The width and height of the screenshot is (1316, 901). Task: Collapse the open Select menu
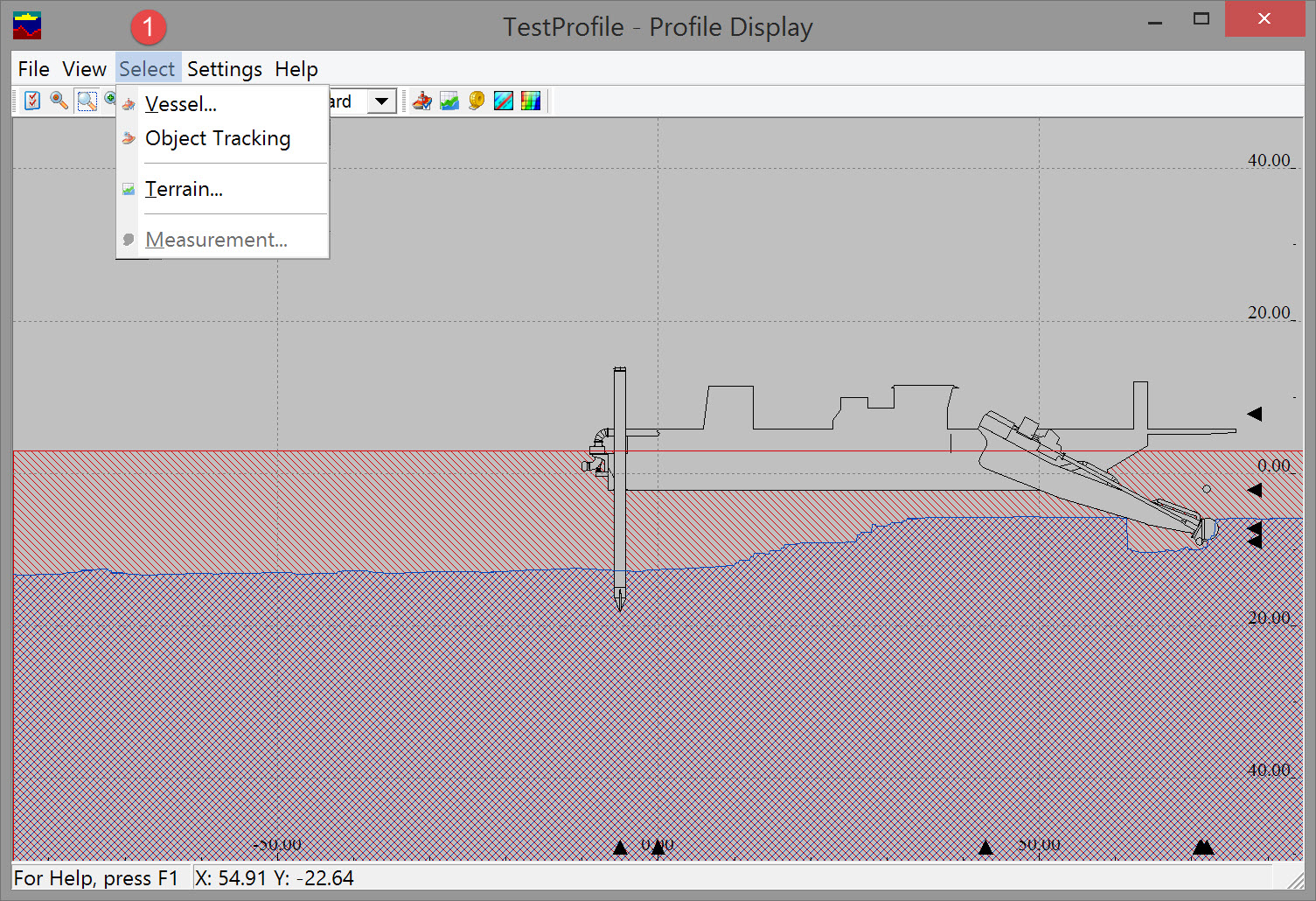coord(147,69)
